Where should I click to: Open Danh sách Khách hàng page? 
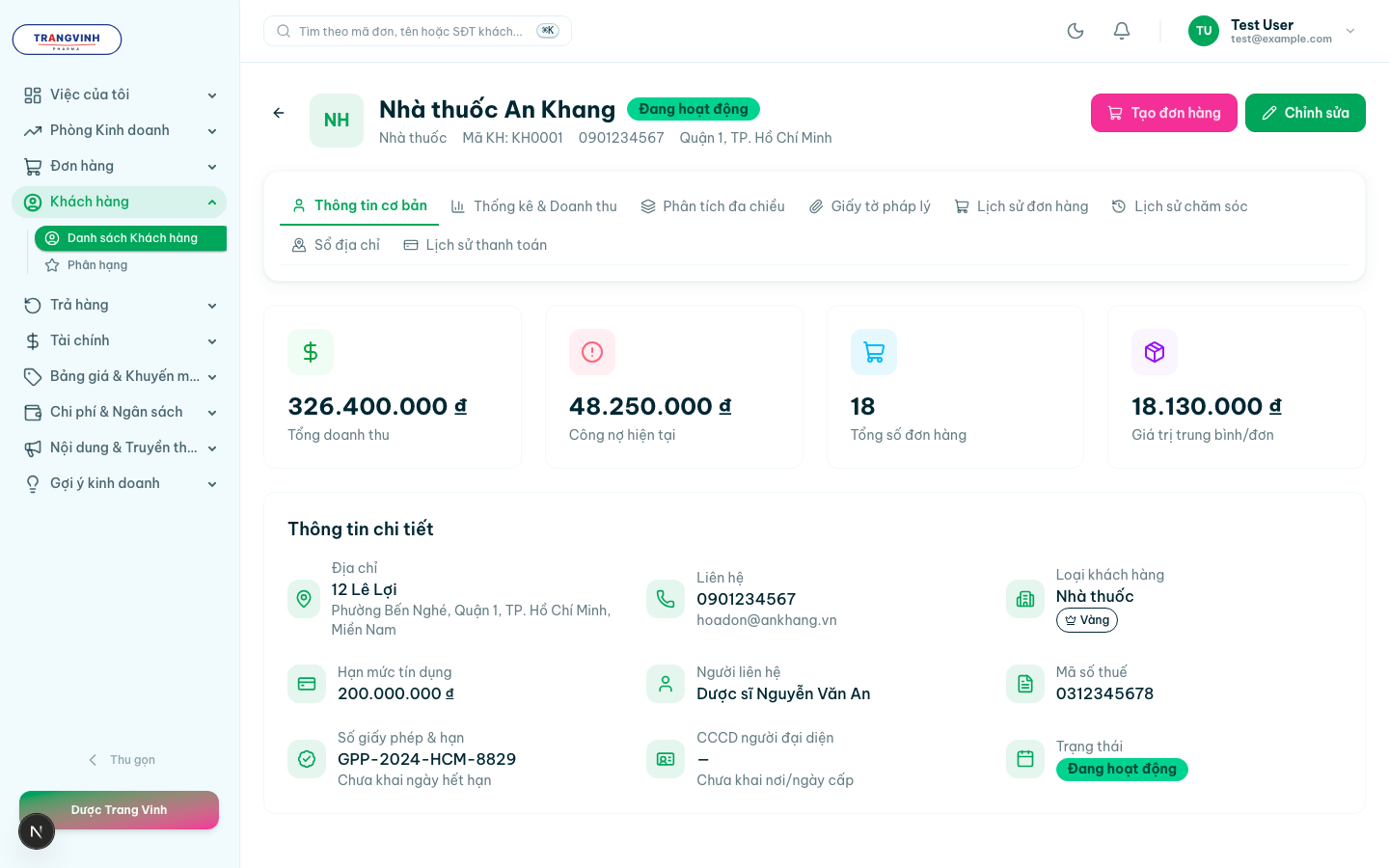coord(131,238)
